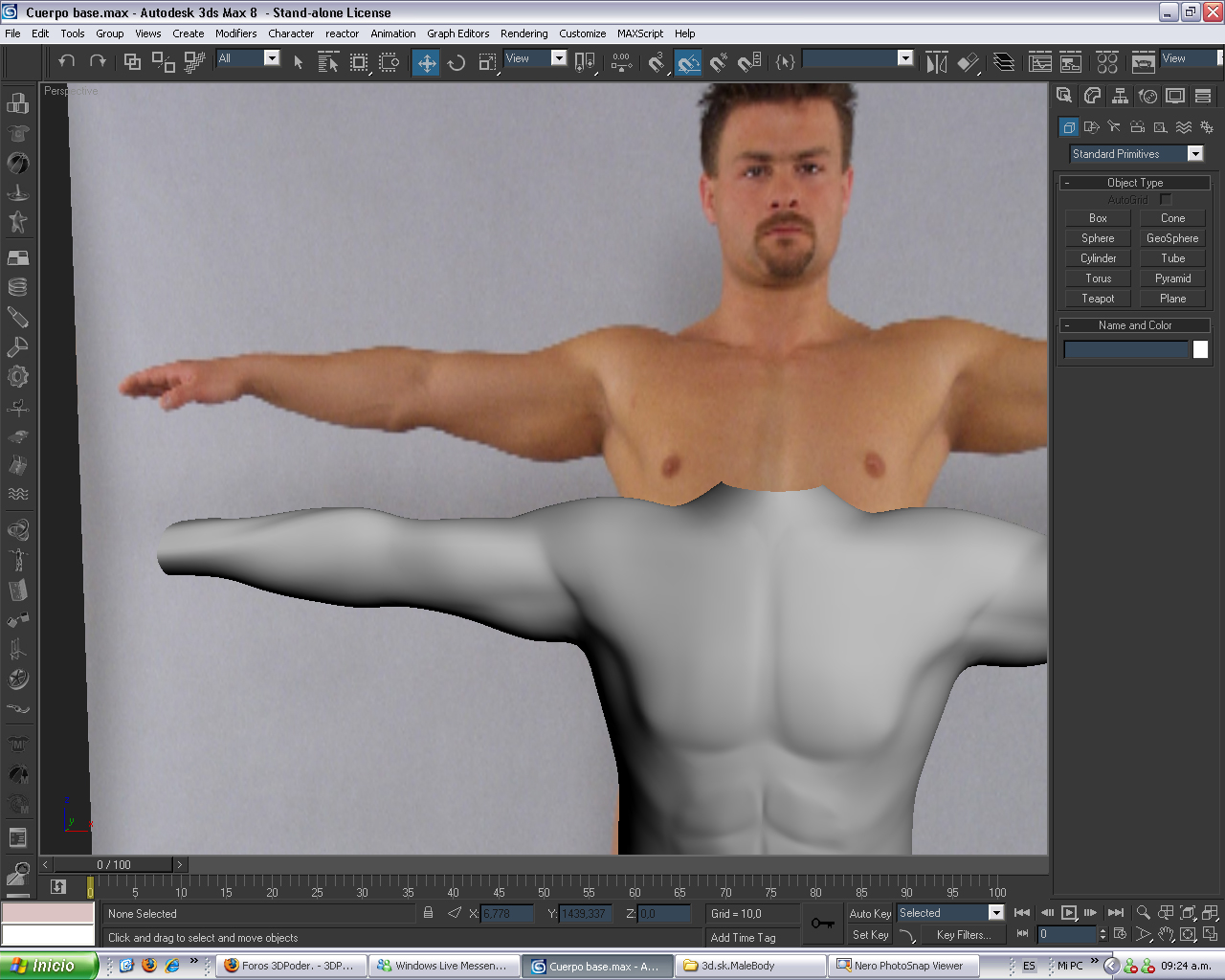Open the Modify command panel tab
This screenshot has height=980, width=1225.
pyautogui.click(x=1092, y=96)
